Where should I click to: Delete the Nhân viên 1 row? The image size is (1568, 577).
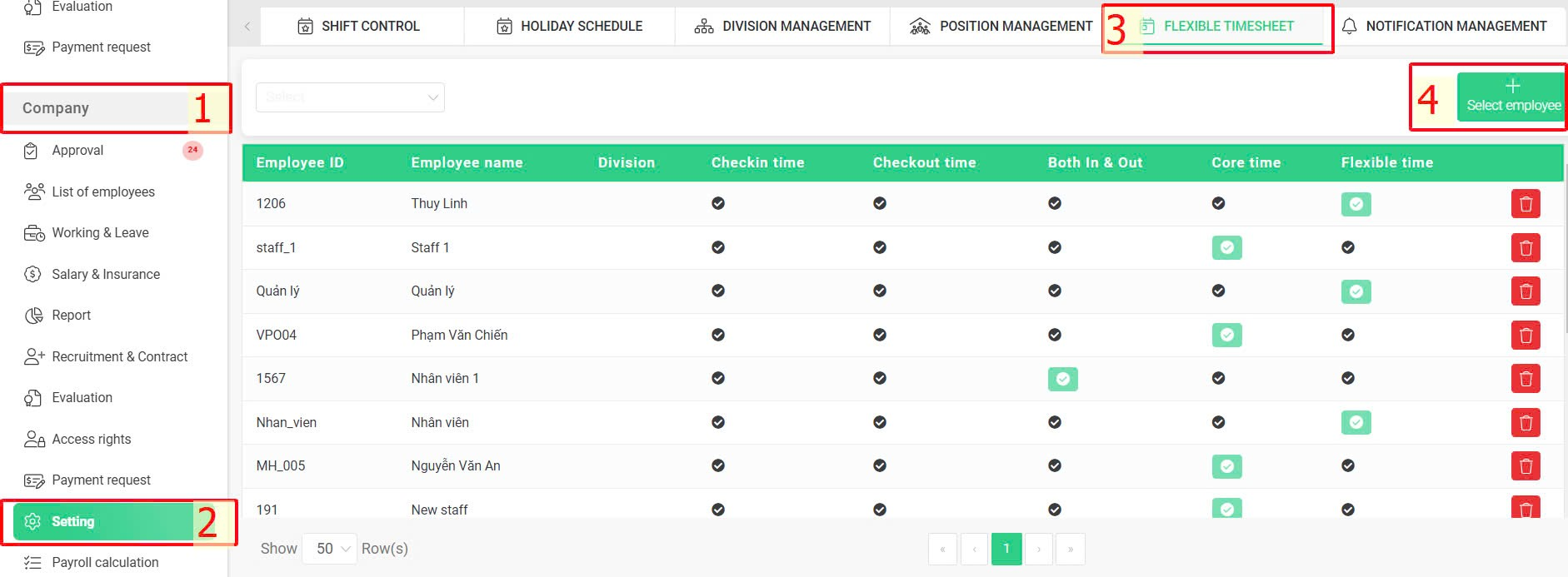point(1526,379)
